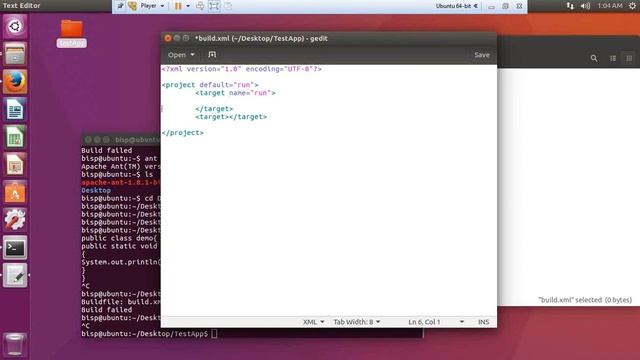The height and width of the screenshot is (360, 640).
Task: Click the red apache-ant entry in terminal
Action: [x=121, y=182]
